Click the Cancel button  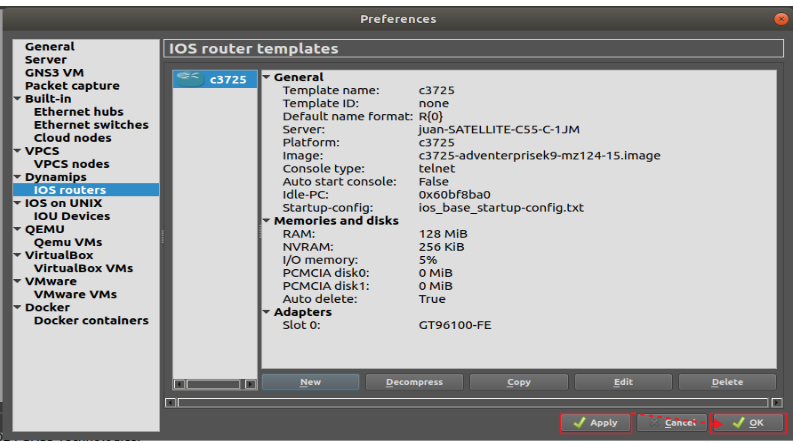point(672,423)
